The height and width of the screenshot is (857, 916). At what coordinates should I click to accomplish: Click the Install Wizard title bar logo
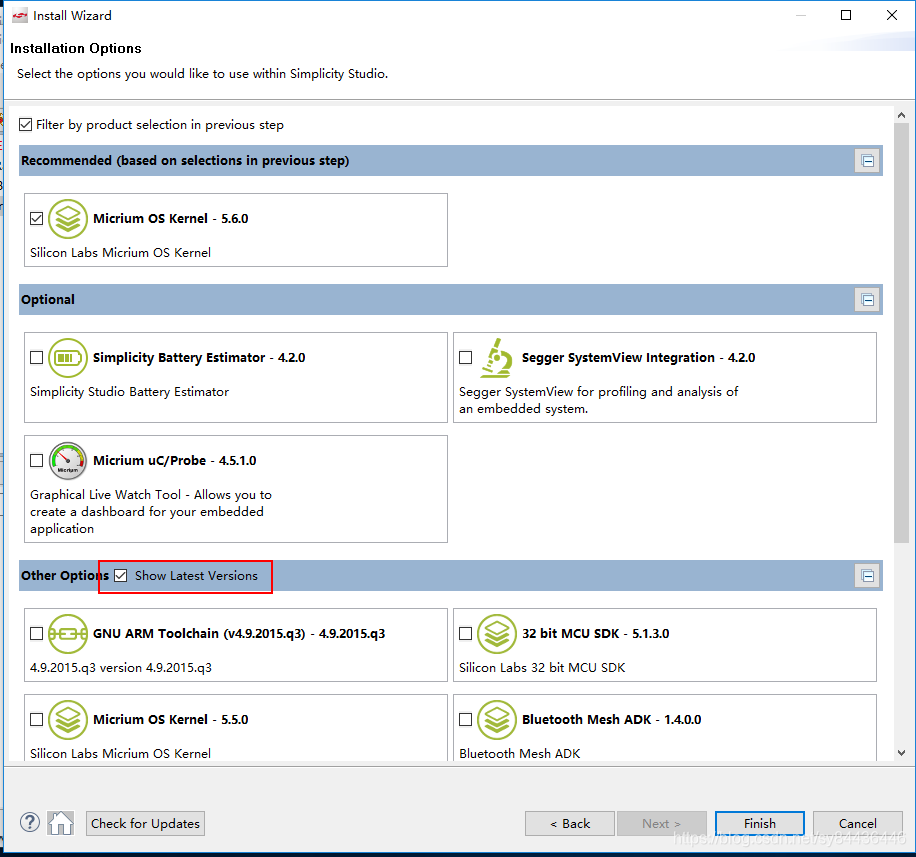[x=20, y=16]
